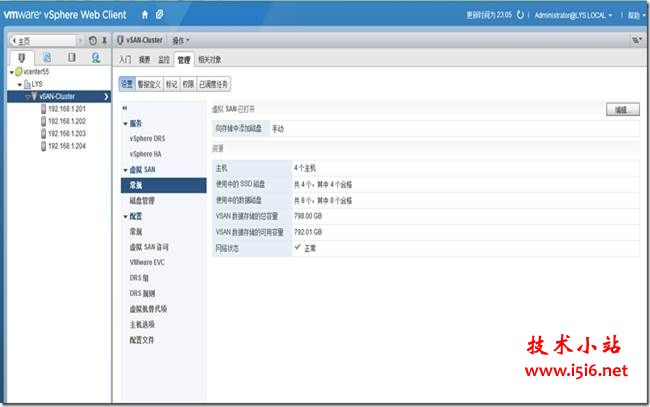Open 配置文件 settings
The width and height of the screenshot is (650, 407).
pyautogui.click(x=142, y=340)
